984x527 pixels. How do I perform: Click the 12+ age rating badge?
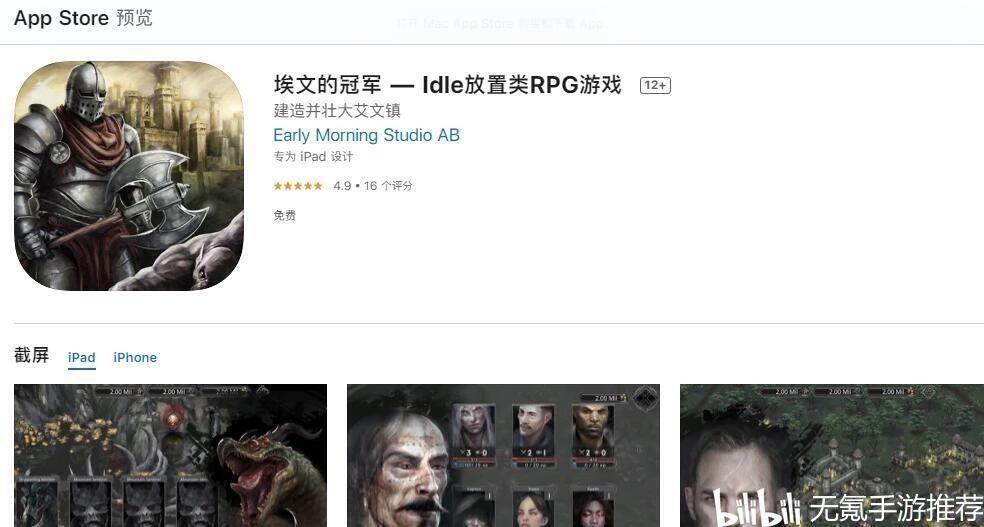click(655, 85)
